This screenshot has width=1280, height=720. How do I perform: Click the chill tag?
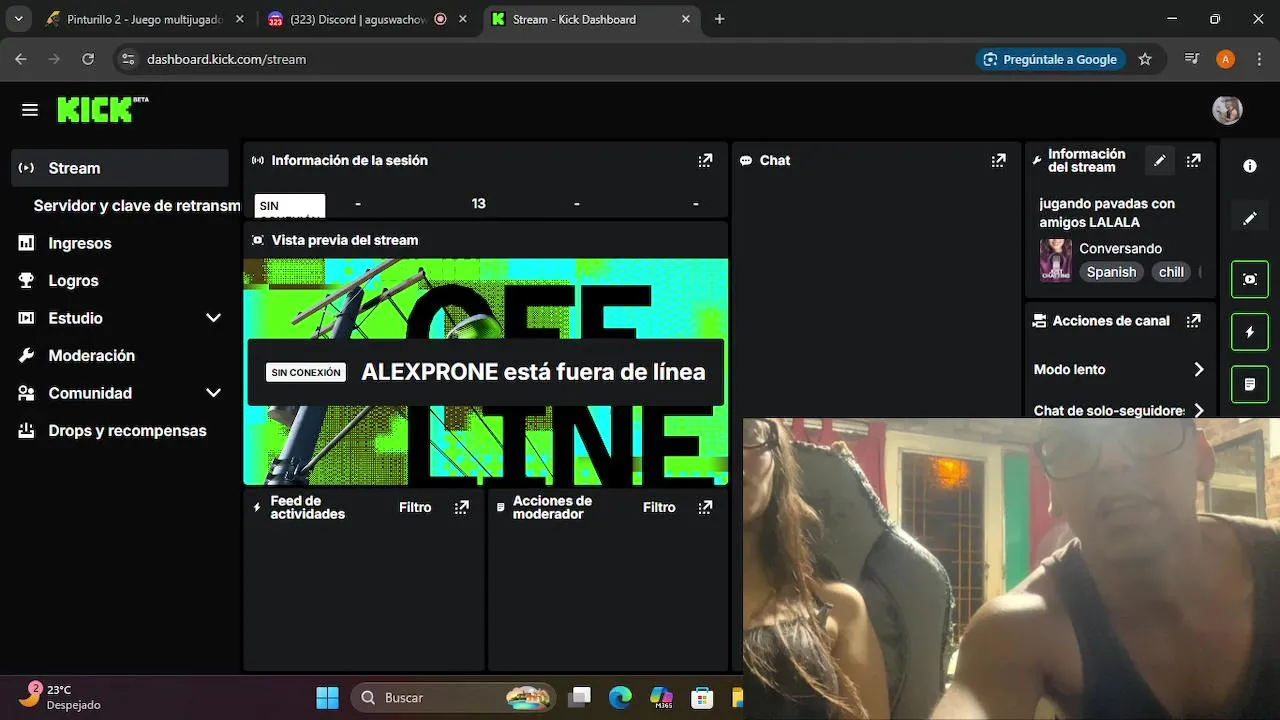[1171, 272]
